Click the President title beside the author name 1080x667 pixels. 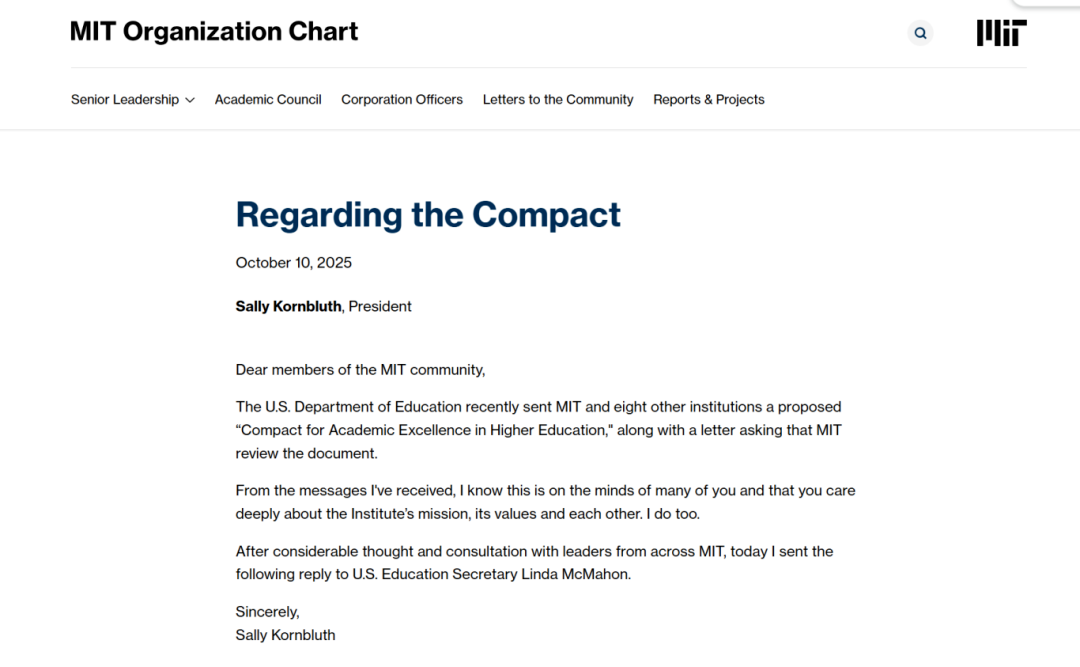[x=380, y=306]
